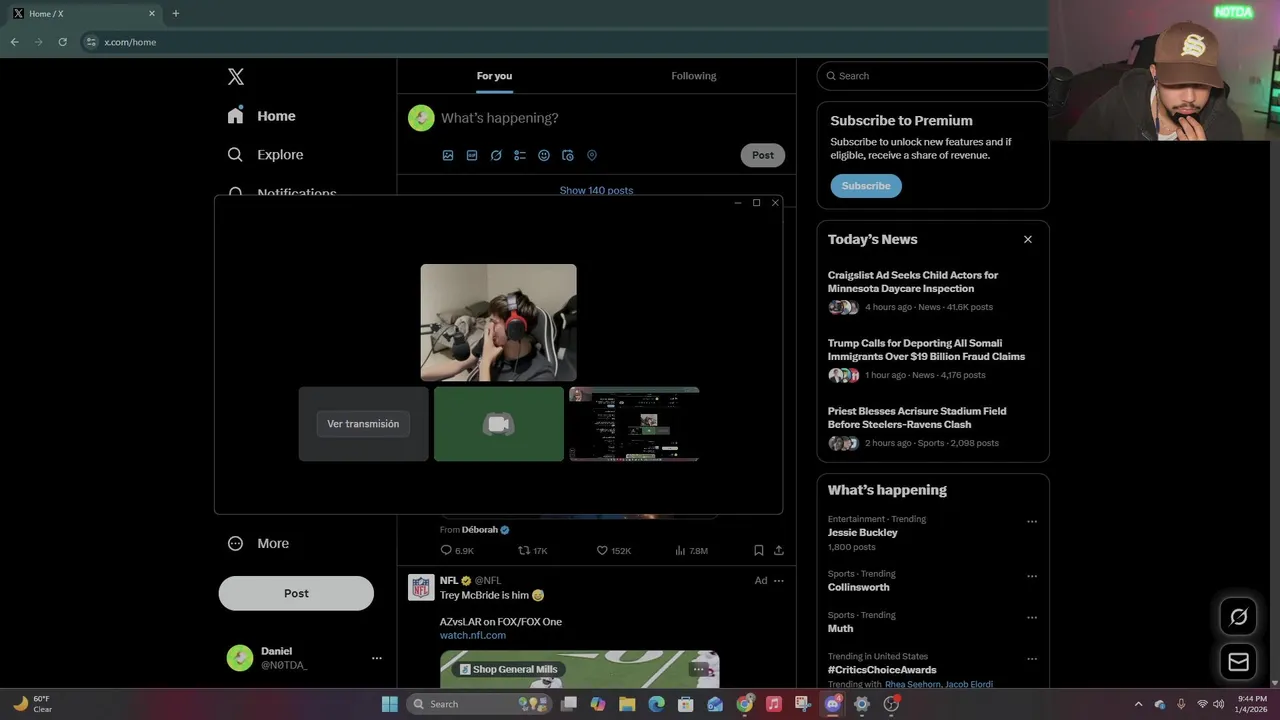
Task: Open Discord from the taskbar
Action: tap(832, 704)
